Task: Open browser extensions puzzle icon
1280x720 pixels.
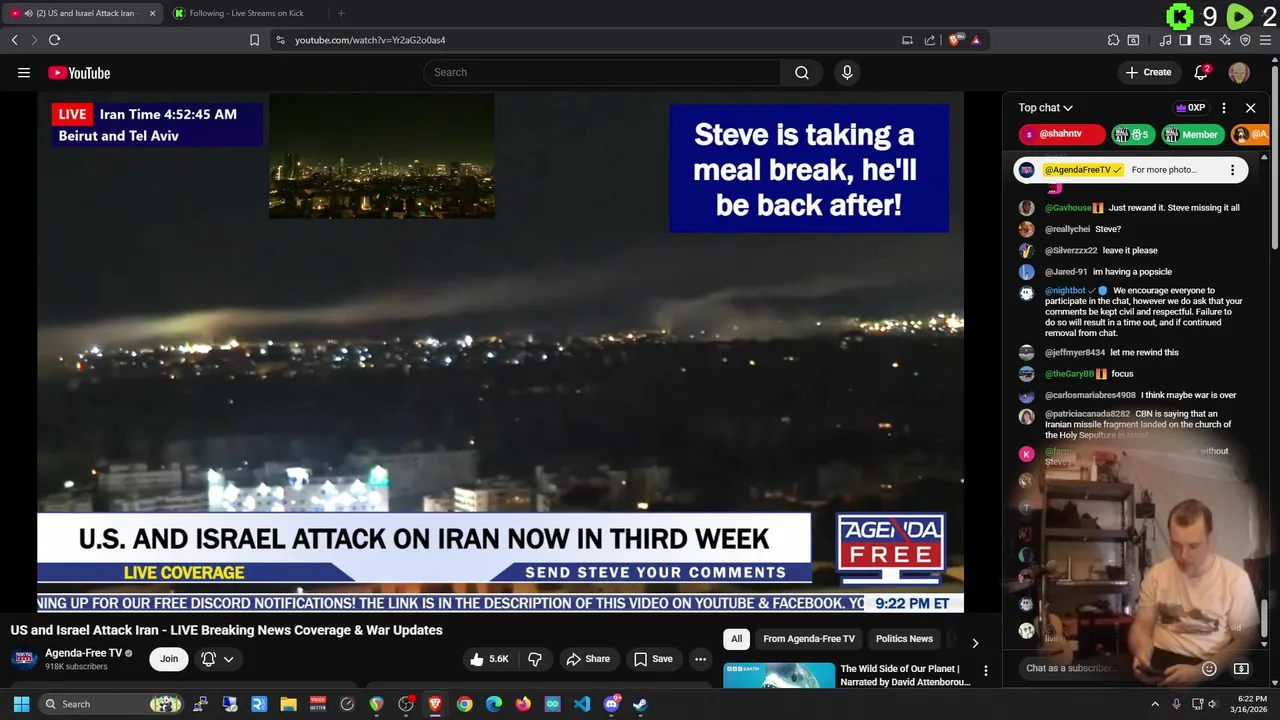Action: 1113,40
